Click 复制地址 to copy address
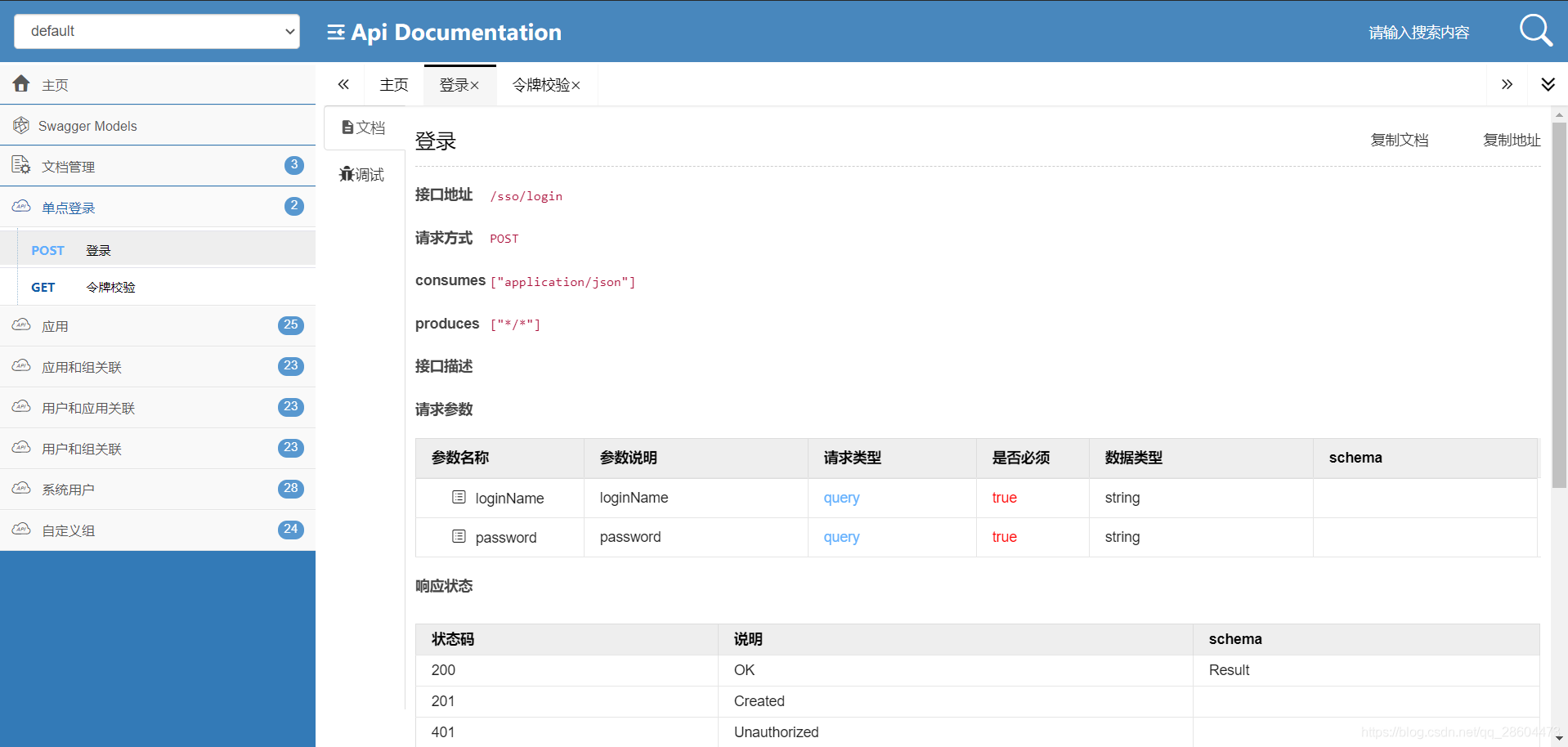The width and height of the screenshot is (1568, 747). click(1512, 140)
